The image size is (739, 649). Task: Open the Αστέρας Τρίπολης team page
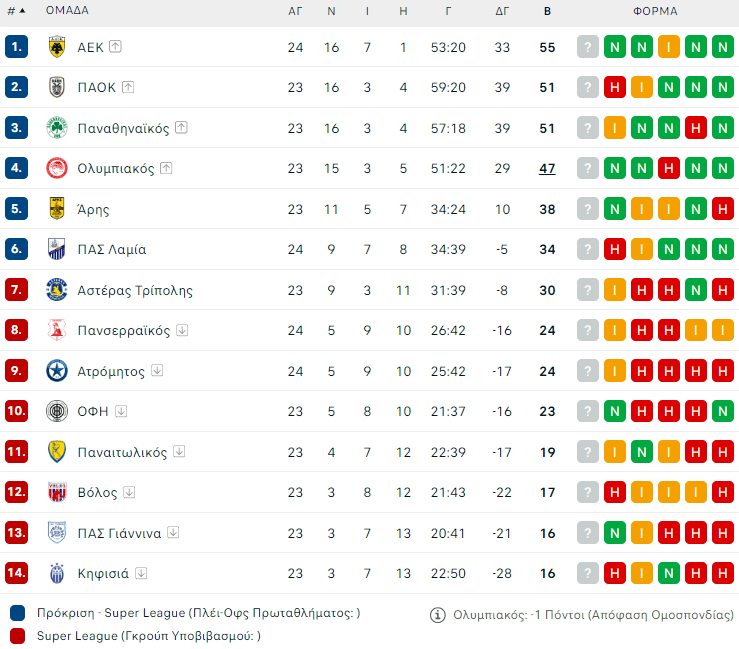pyautogui.click(x=134, y=290)
